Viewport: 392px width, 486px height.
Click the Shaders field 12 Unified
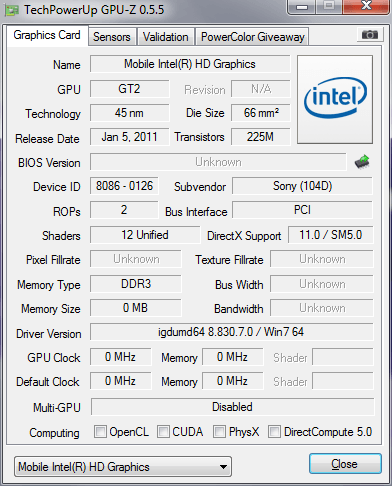pos(145,235)
